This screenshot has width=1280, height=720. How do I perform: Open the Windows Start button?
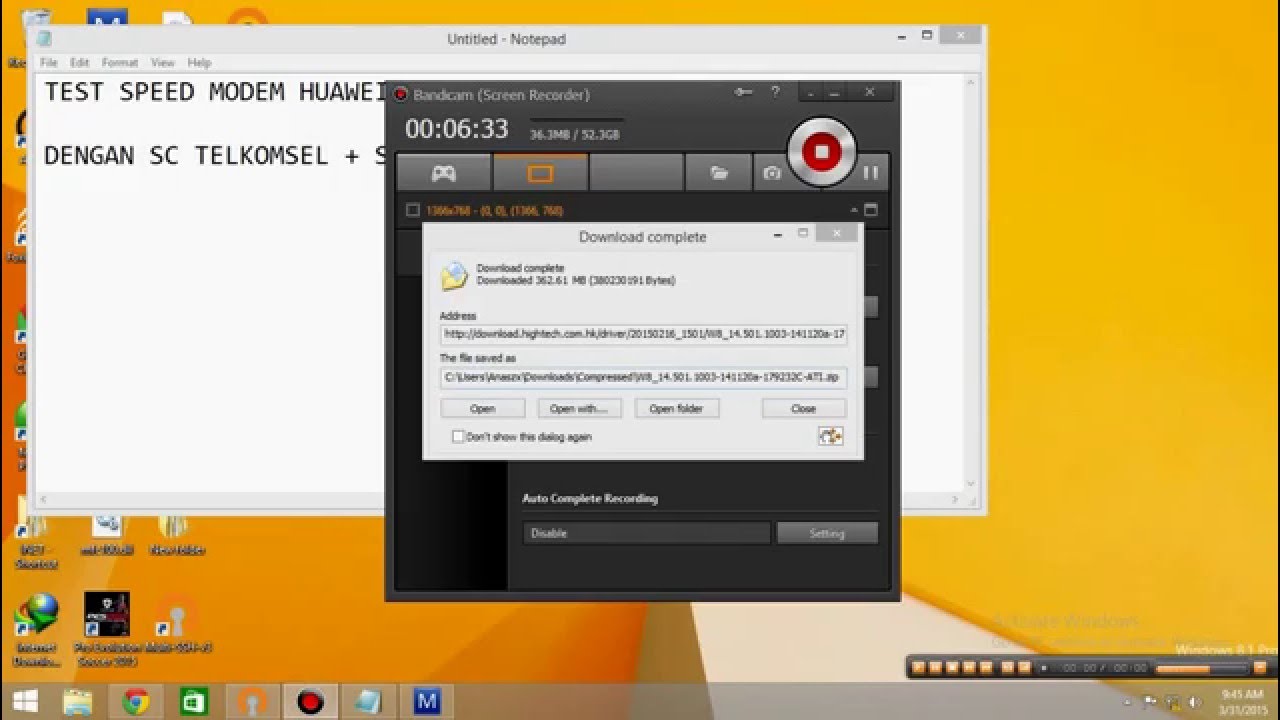tap(24, 701)
